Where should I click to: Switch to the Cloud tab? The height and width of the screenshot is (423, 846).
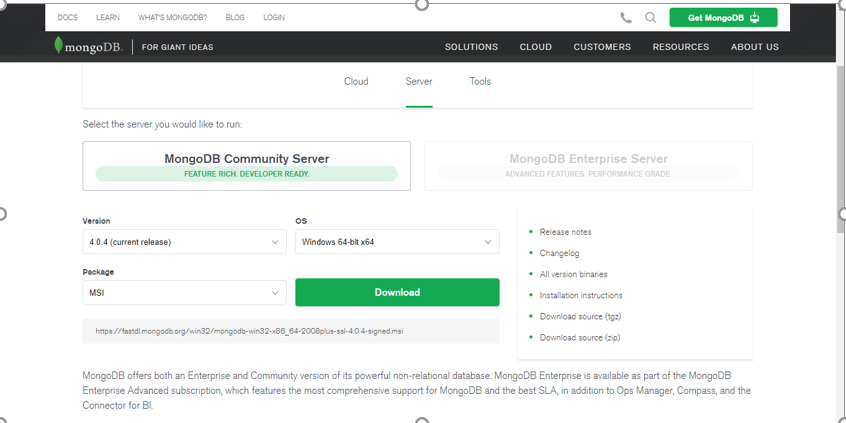[x=356, y=81]
